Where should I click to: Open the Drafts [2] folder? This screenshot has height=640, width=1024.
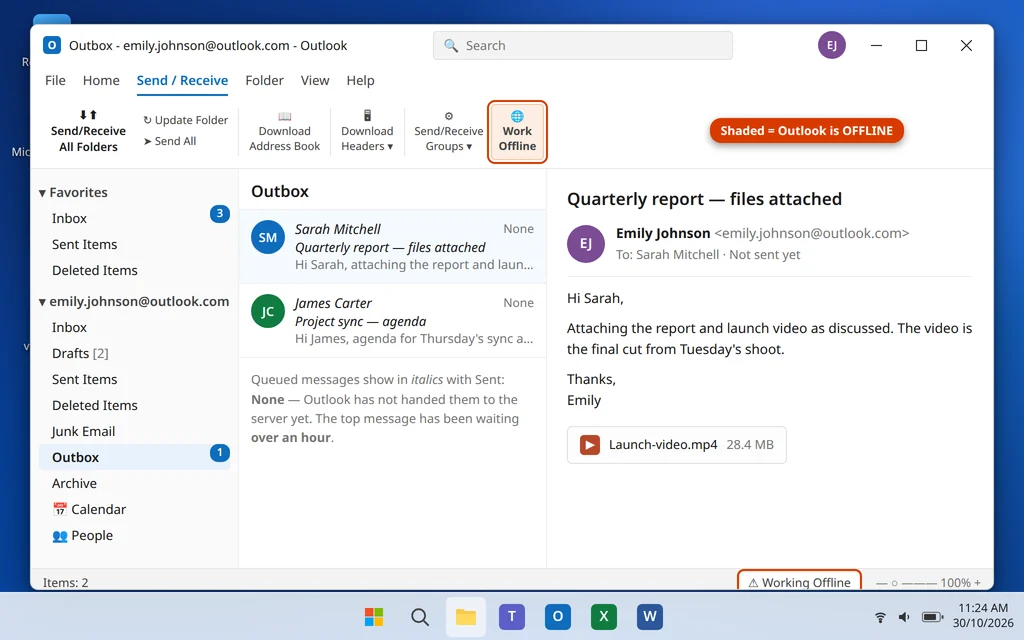coord(135,353)
